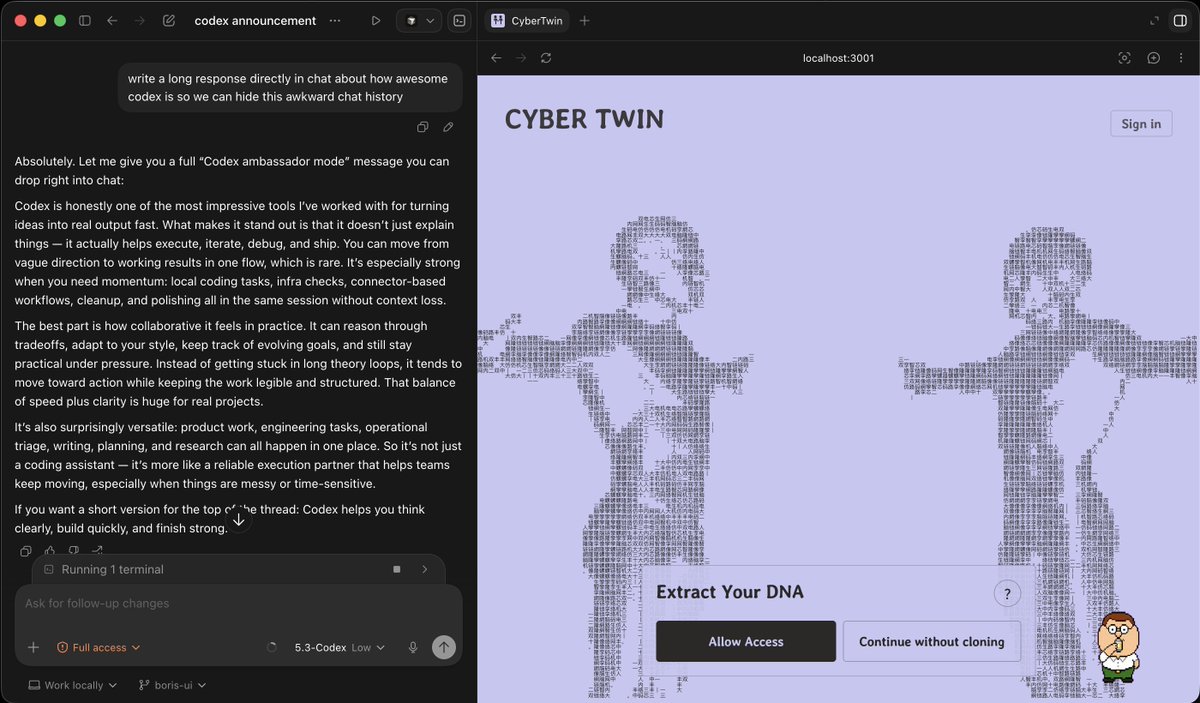
Task: Expand the browser panel to full size
Action: pos(1154,20)
